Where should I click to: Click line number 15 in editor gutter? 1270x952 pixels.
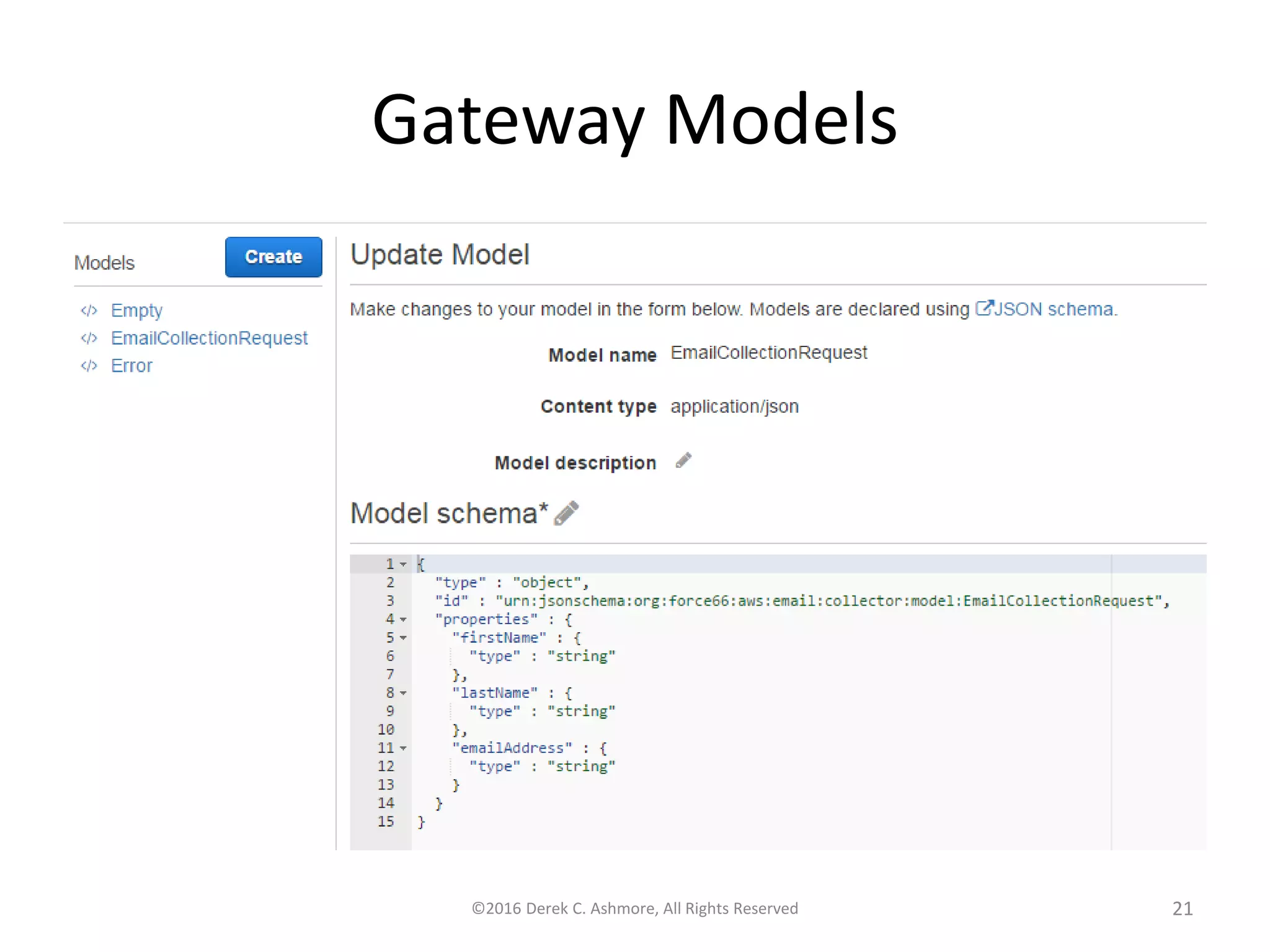[386, 821]
